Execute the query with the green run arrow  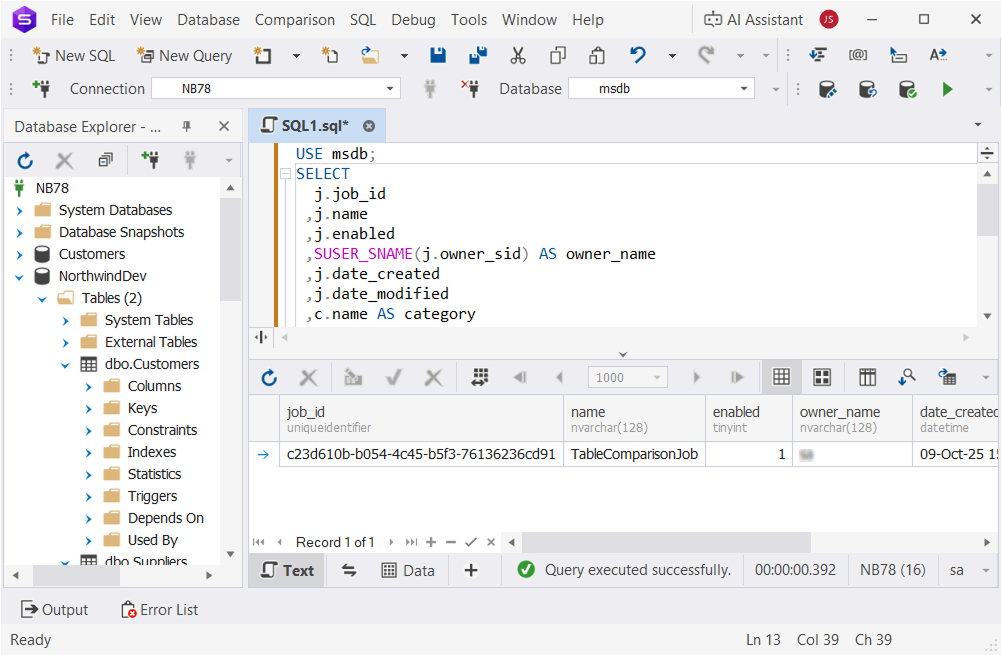(946, 88)
